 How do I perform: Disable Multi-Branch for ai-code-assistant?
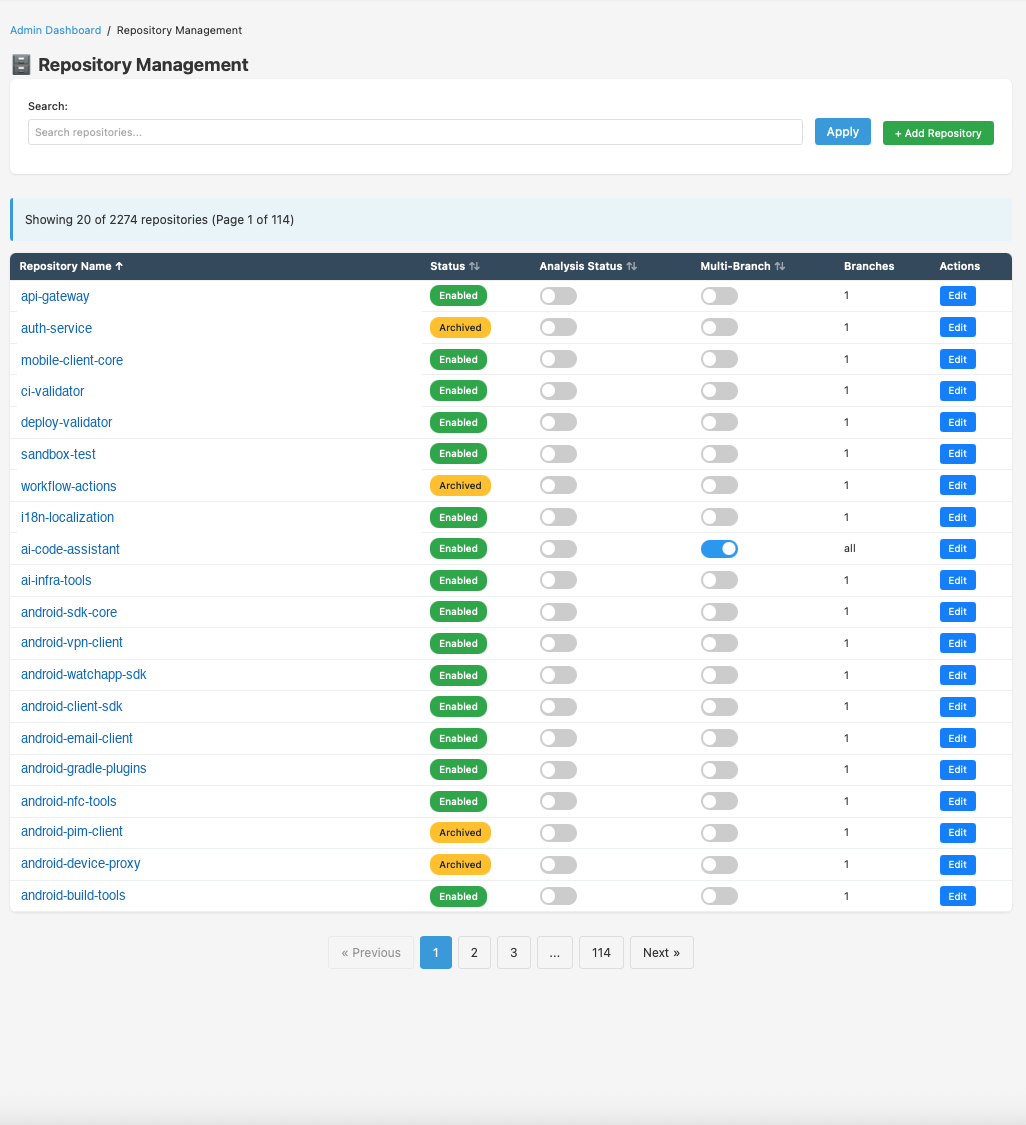pyautogui.click(x=719, y=549)
